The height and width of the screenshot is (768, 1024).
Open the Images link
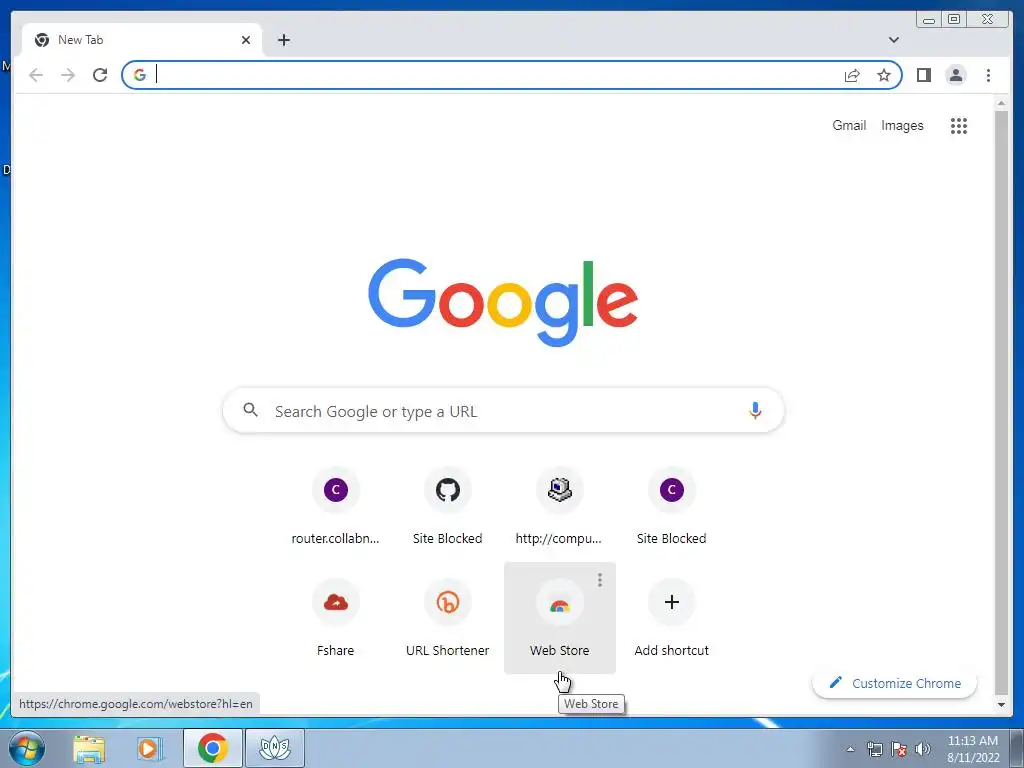[x=902, y=125]
